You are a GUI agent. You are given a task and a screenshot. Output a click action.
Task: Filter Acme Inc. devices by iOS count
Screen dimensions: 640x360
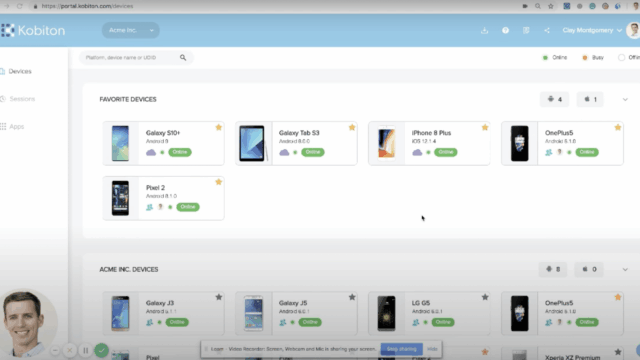pos(589,269)
